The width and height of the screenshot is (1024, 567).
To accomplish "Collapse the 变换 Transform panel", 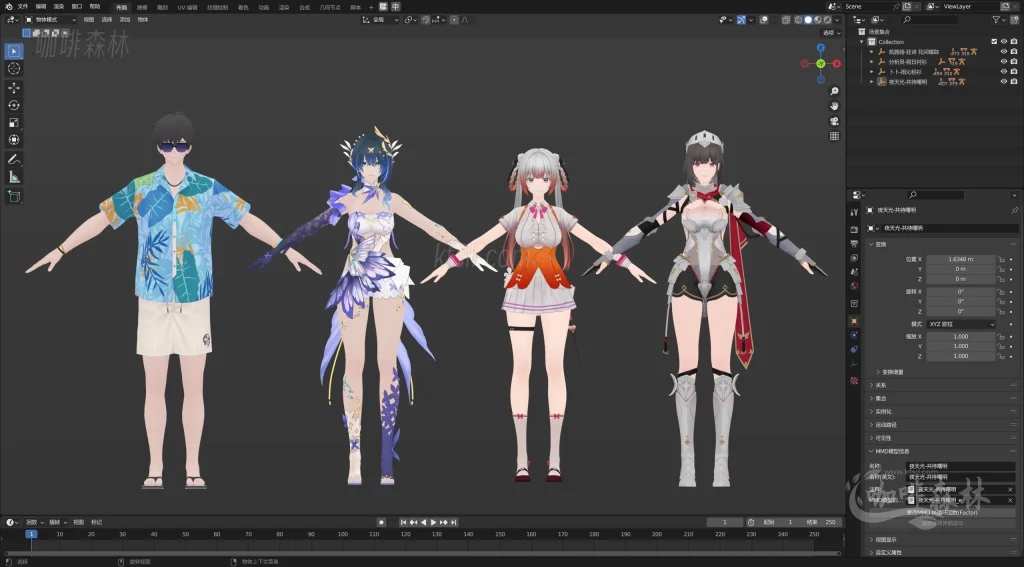I will [882, 244].
